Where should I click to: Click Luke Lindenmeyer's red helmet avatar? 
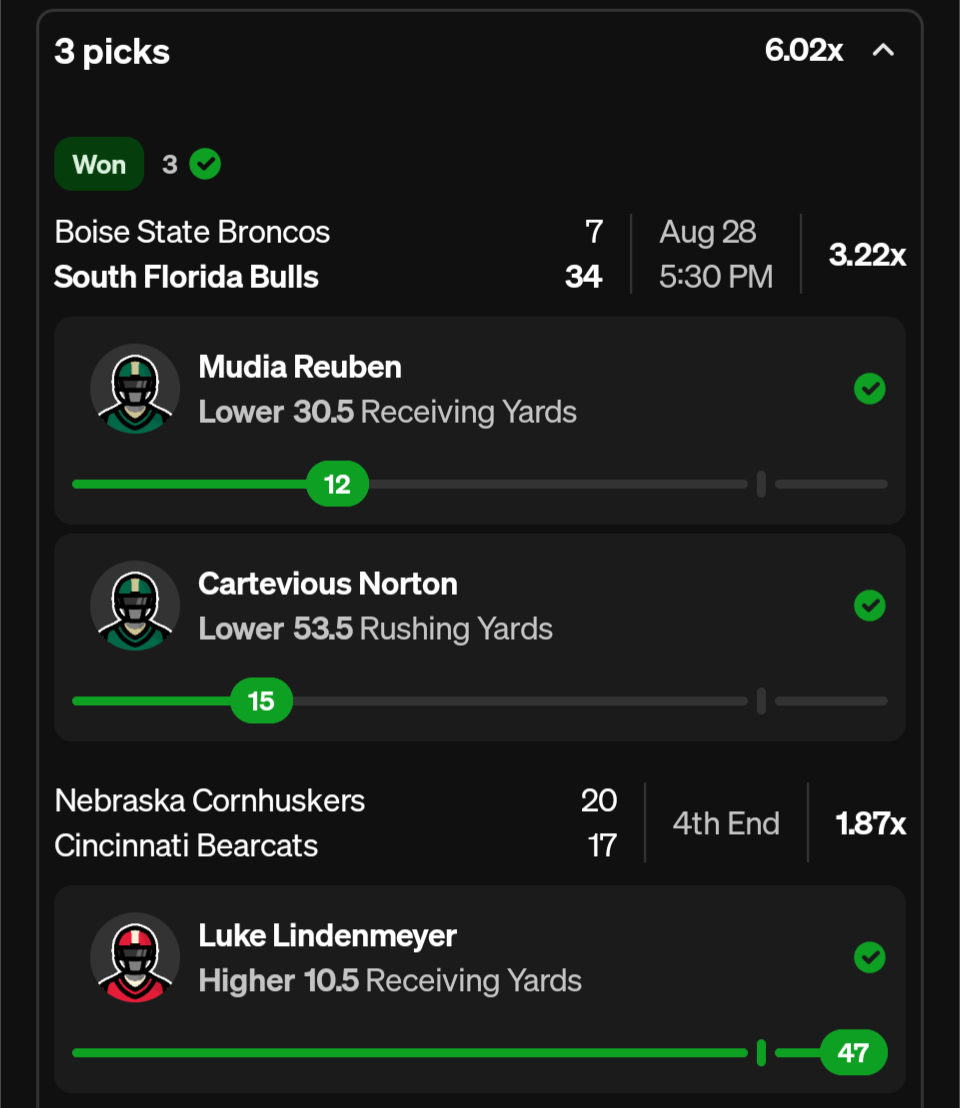pos(135,957)
